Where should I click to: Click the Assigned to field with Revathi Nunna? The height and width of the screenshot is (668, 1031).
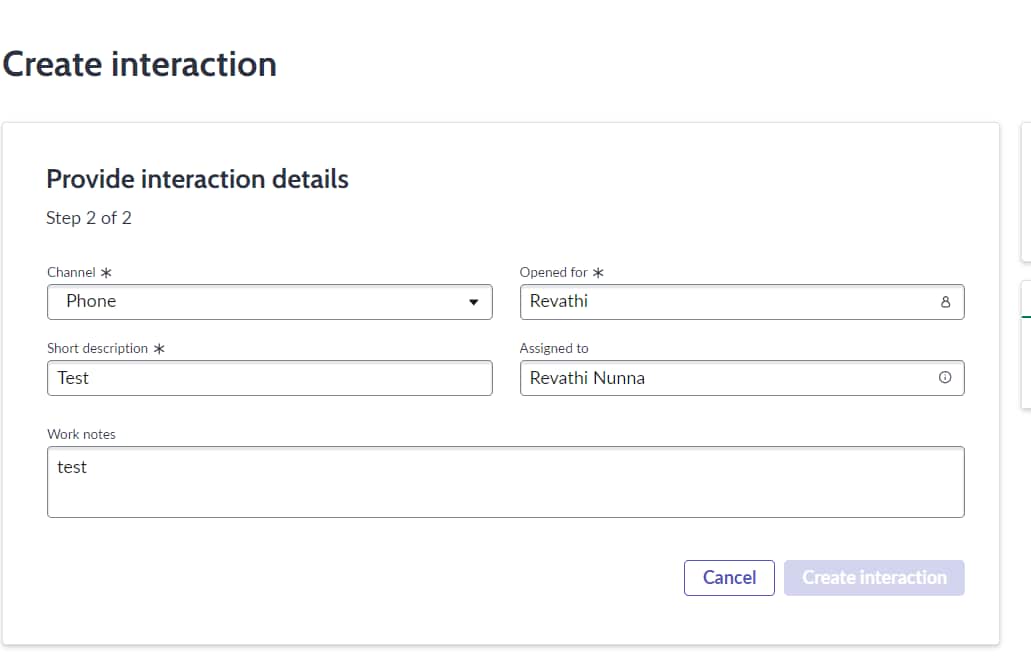(x=742, y=378)
